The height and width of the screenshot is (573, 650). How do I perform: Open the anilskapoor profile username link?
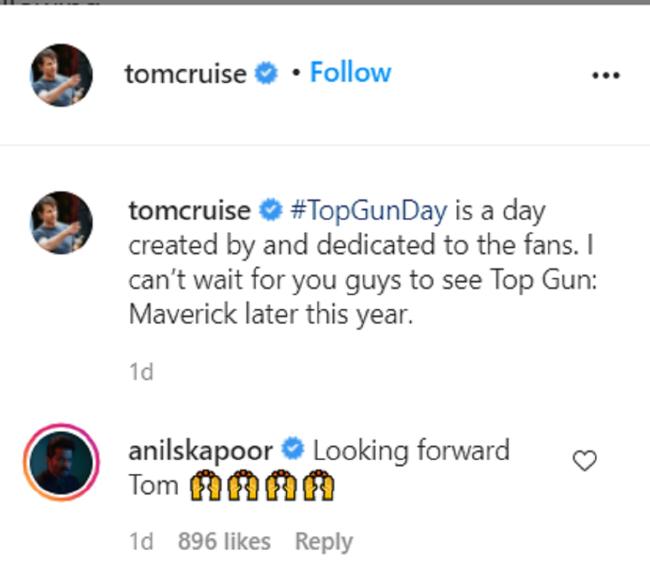[200, 450]
